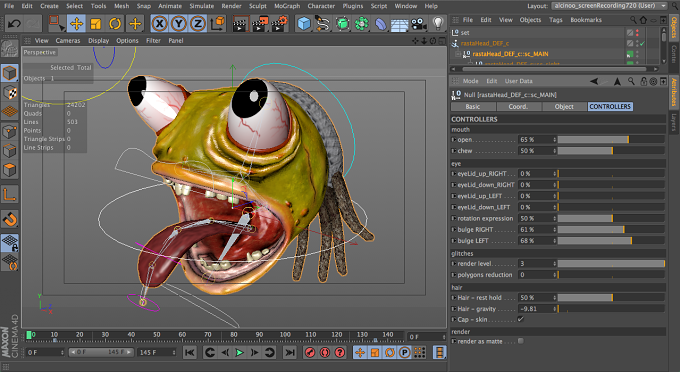Open the Layout dropdown
The width and height of the screenshot is (680, 372).
click(x=609, y=6)
